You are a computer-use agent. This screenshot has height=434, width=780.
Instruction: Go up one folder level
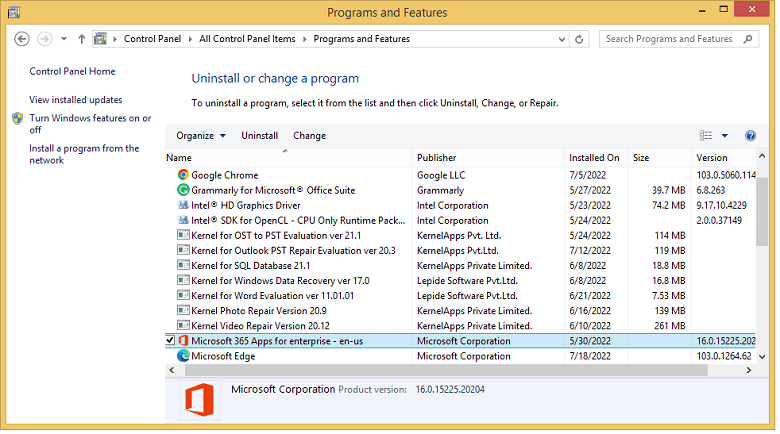point(82,39)
